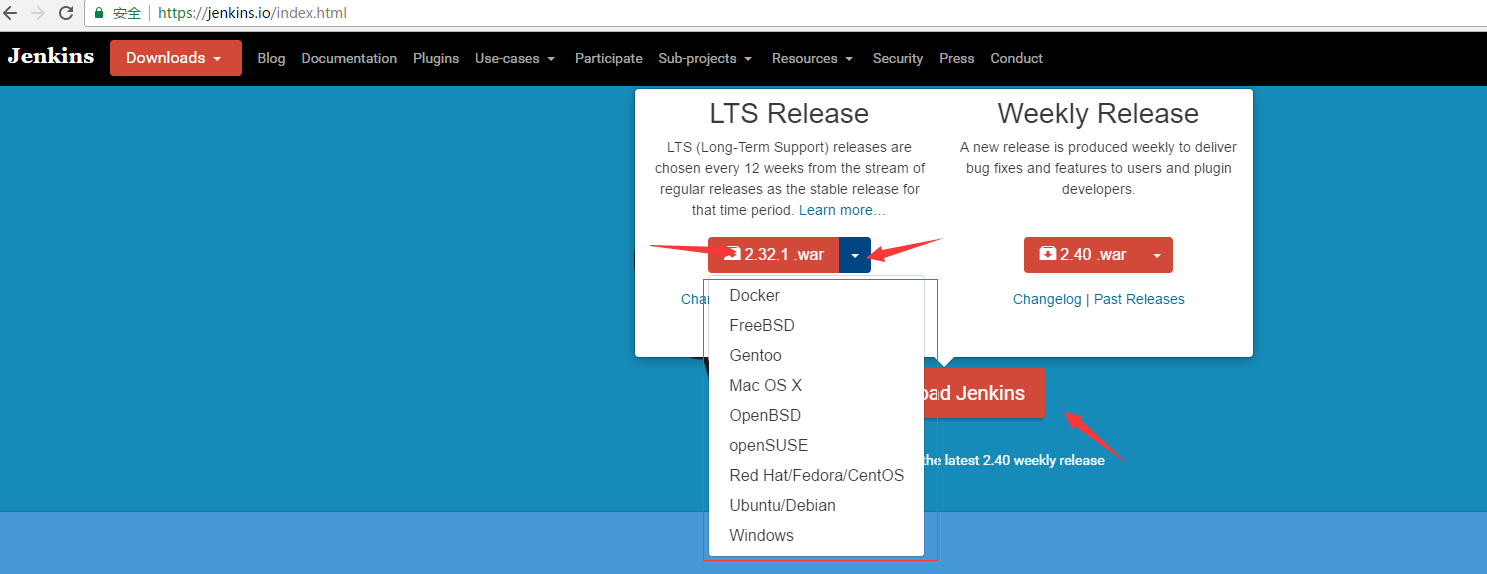Expand the Sub-projects nav menu
The height and width of the screenshot is (574, 1487).
[x=705, y=58]
